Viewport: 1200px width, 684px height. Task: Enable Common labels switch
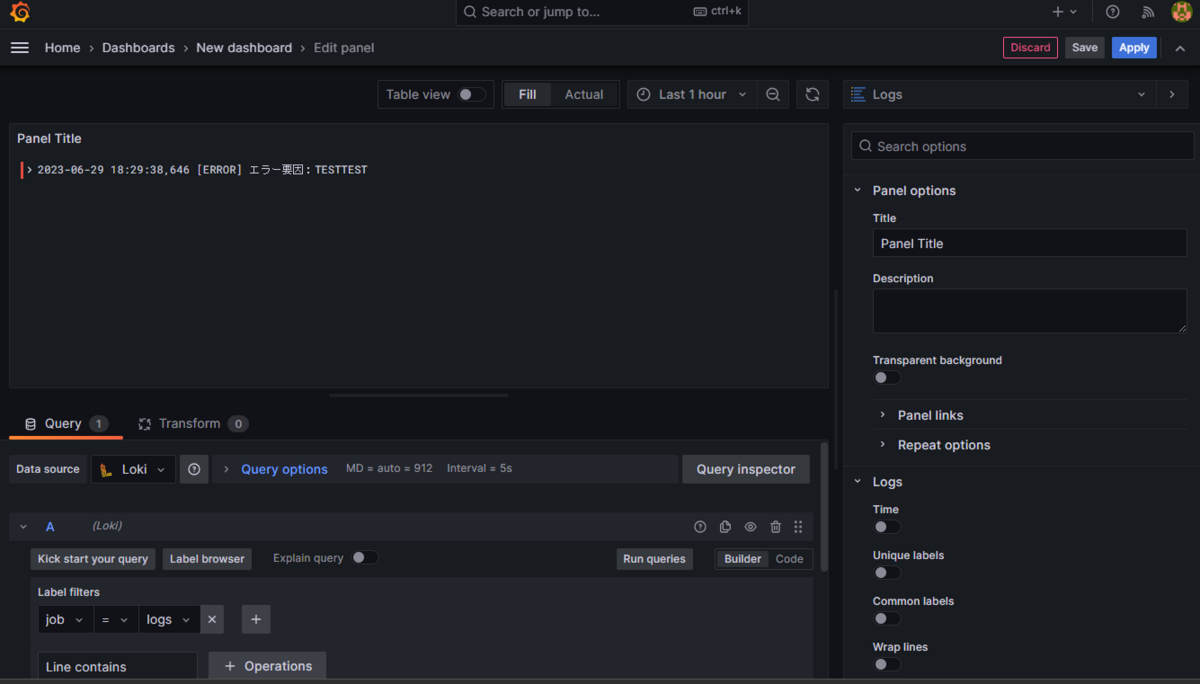click(887, 618)
